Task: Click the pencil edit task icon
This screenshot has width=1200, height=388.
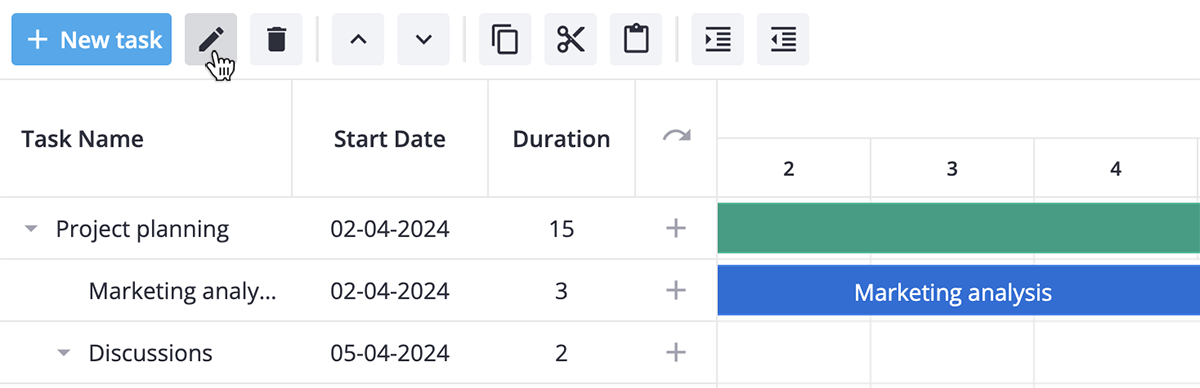Action: (211, 40)
